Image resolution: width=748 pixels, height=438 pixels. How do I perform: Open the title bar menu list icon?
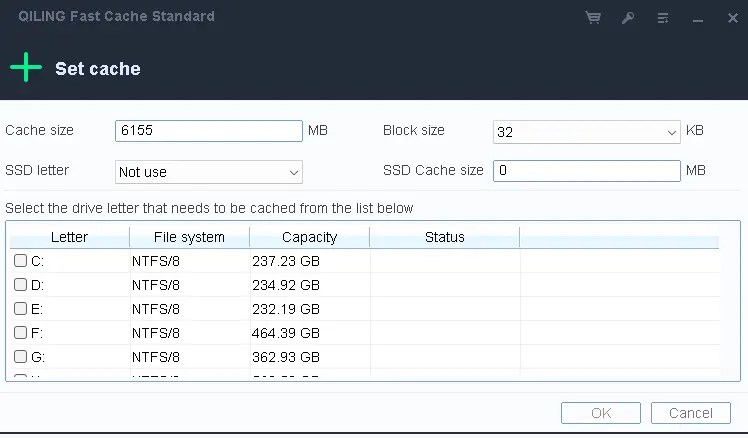pyautogui.click(x=662, y=18)
